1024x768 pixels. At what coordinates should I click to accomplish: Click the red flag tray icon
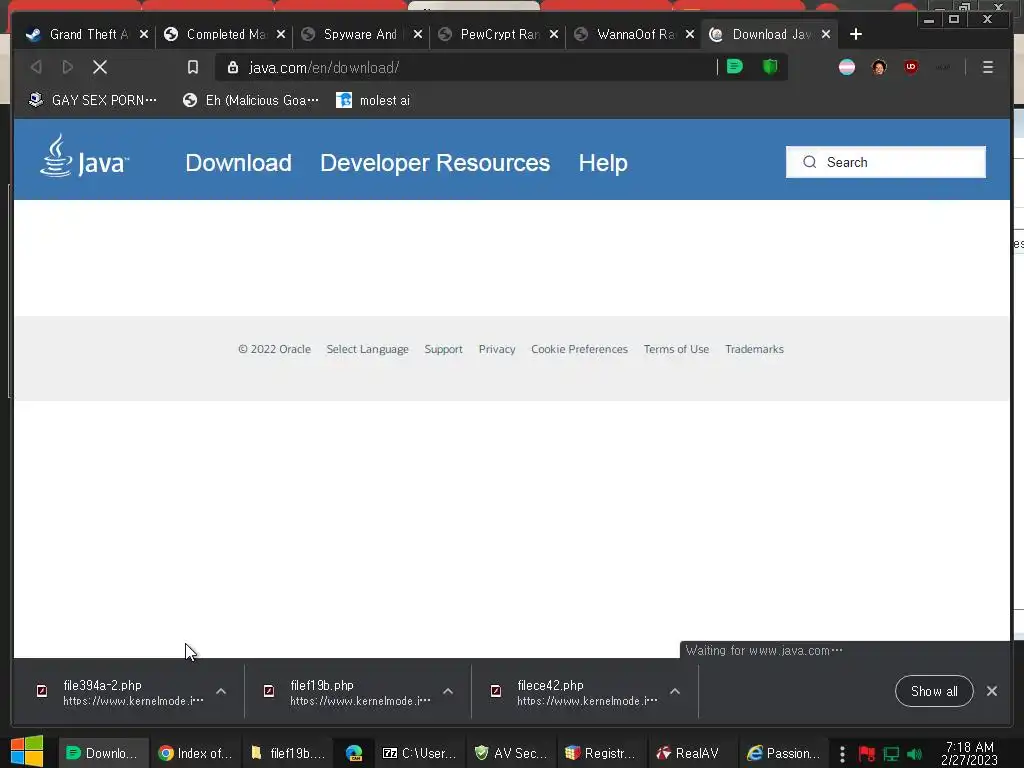[x=867, y=754]
